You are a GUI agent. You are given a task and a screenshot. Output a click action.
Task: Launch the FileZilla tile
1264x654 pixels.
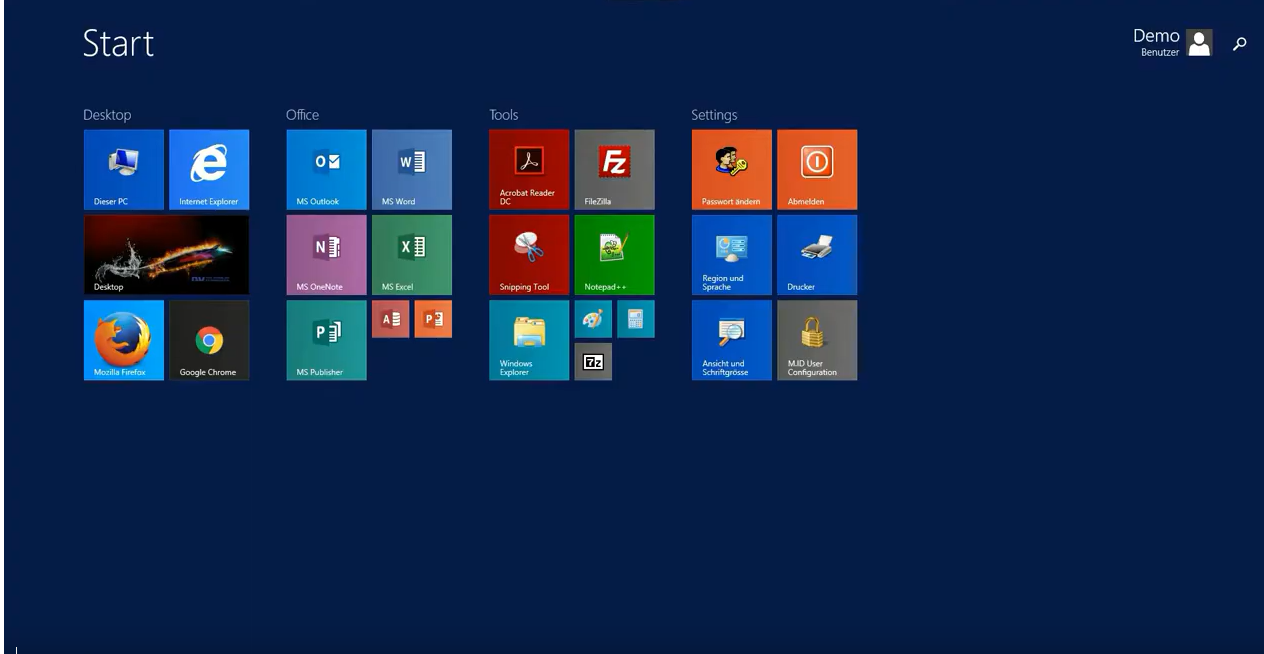[x=614, y=169]
